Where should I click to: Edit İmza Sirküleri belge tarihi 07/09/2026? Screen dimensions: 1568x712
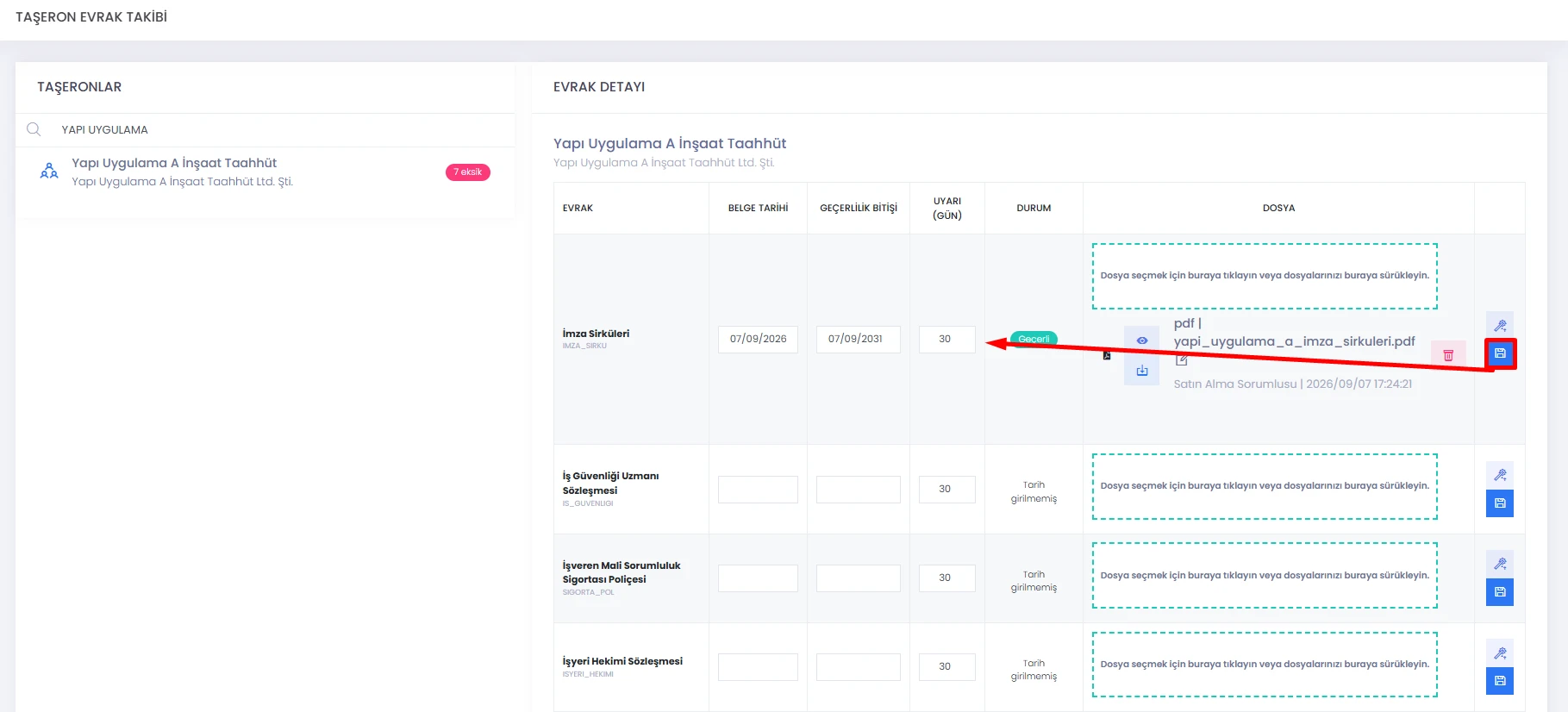758,339
